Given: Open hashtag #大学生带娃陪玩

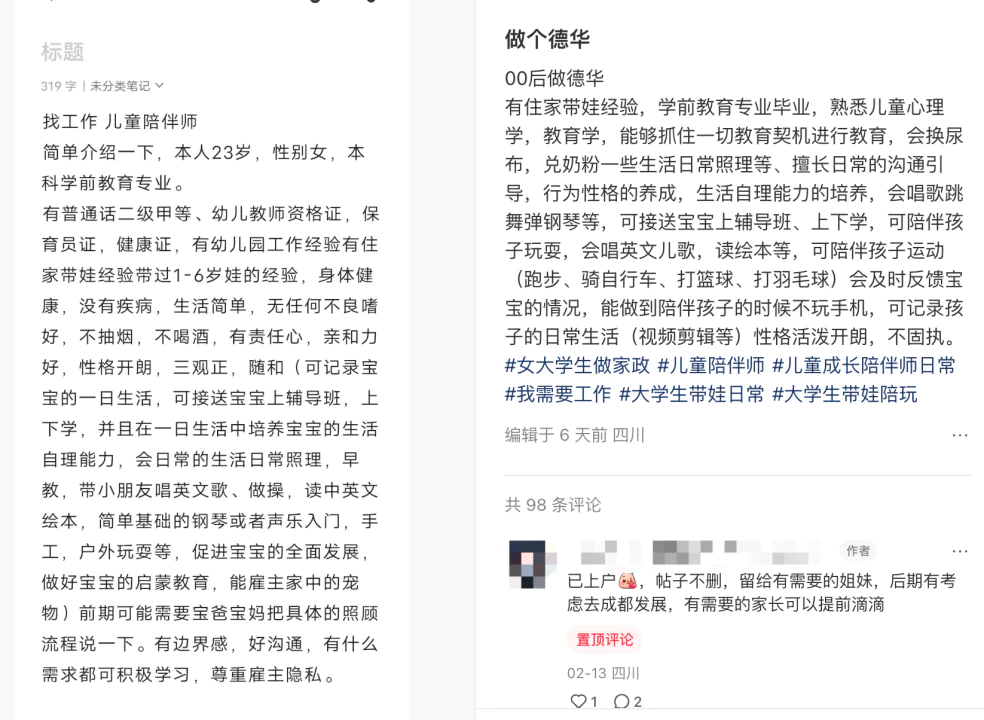Looking at the screenshot, I should tap(845, 394).
